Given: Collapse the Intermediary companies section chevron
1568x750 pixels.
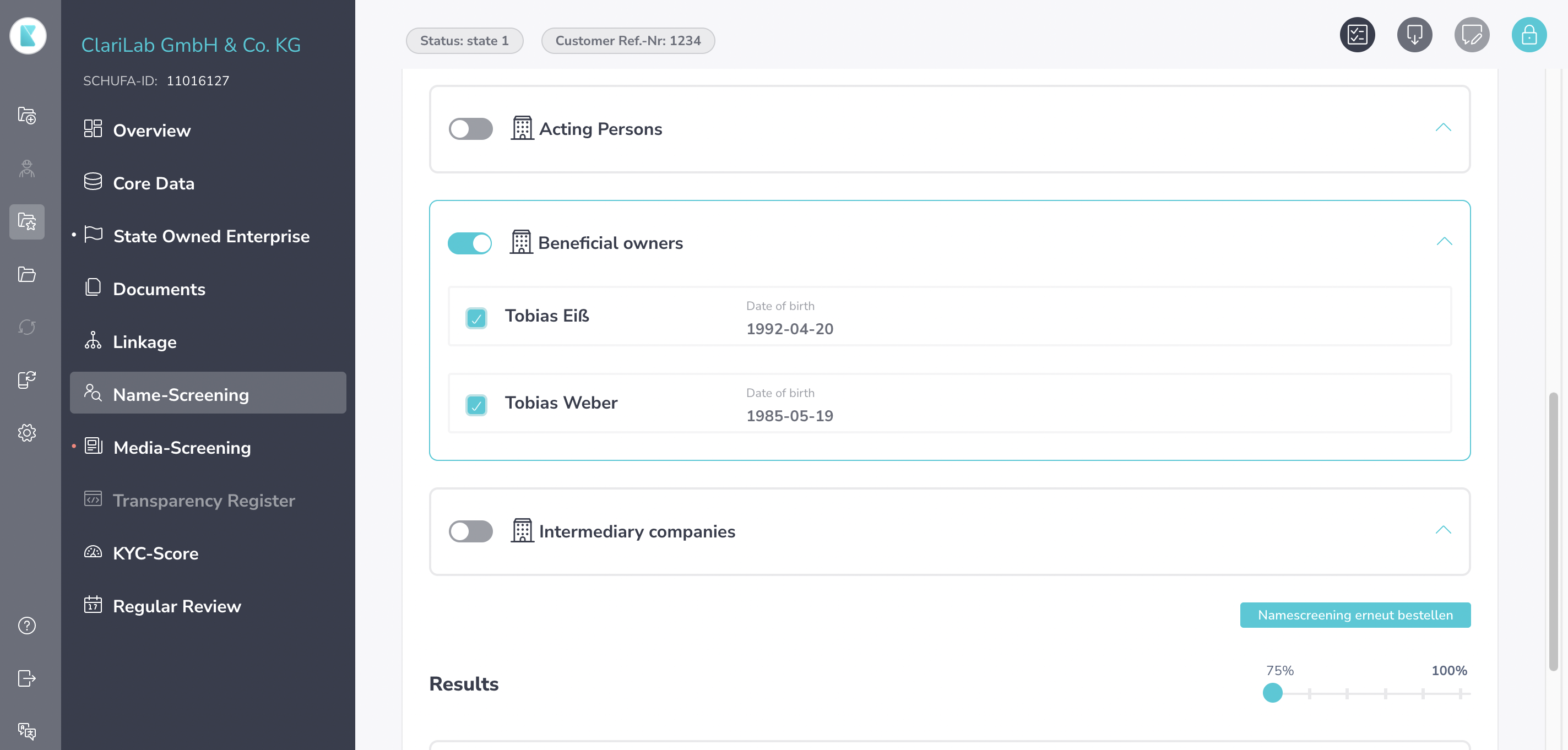Looking at the screenshot, I should (1443, 530).
